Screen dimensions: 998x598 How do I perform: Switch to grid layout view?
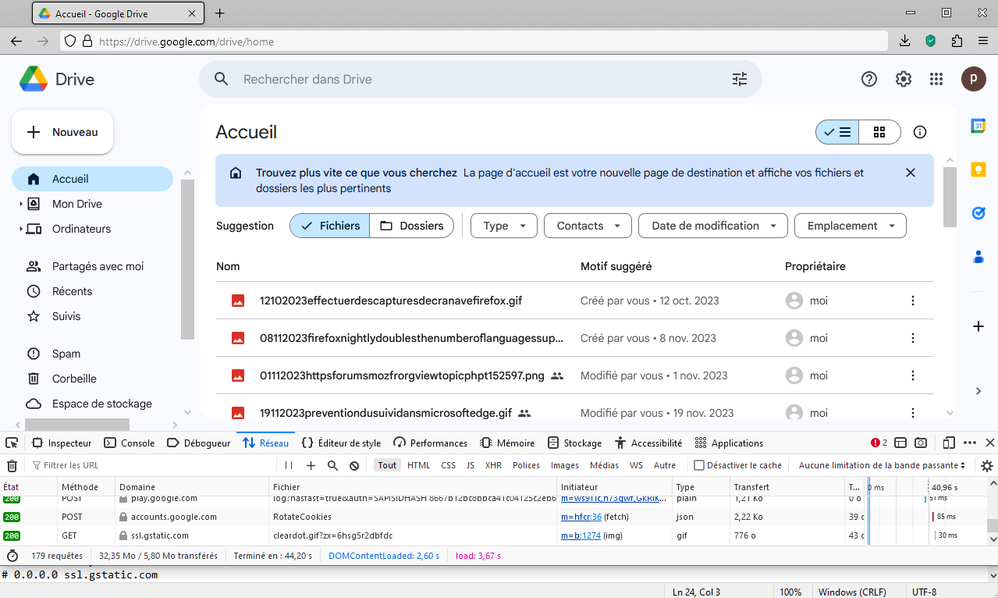(x=879, y=132)
